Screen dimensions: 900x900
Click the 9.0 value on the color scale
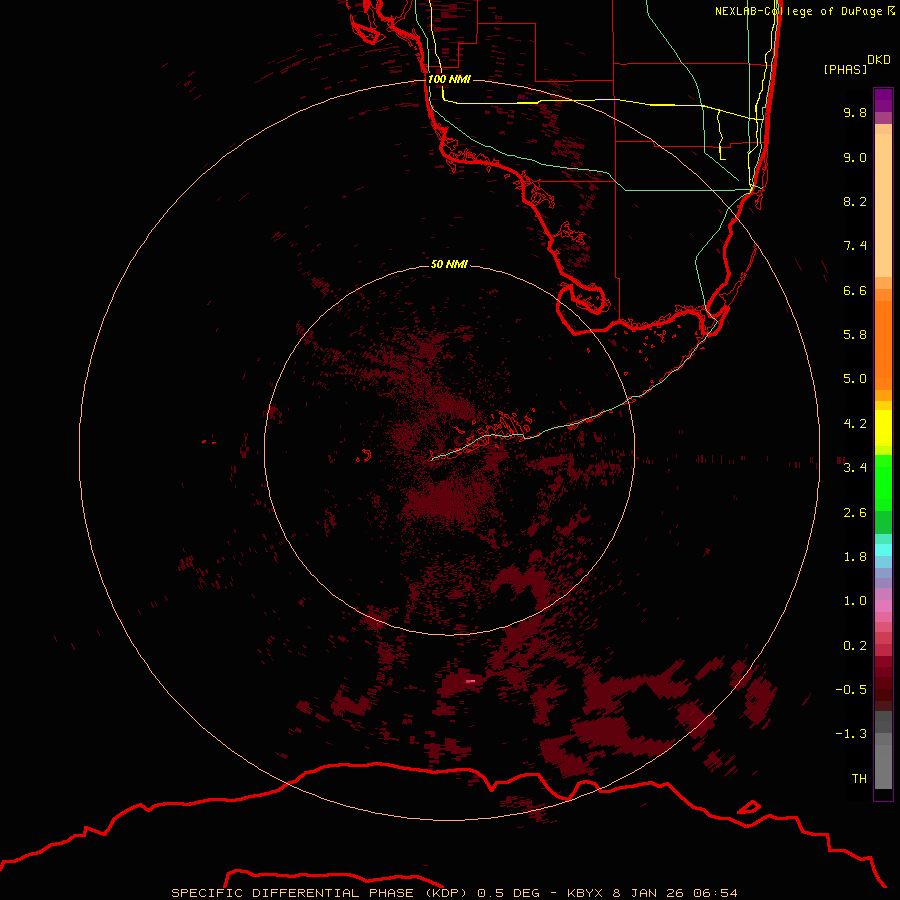pyautogui.click(x=855, y=157)
